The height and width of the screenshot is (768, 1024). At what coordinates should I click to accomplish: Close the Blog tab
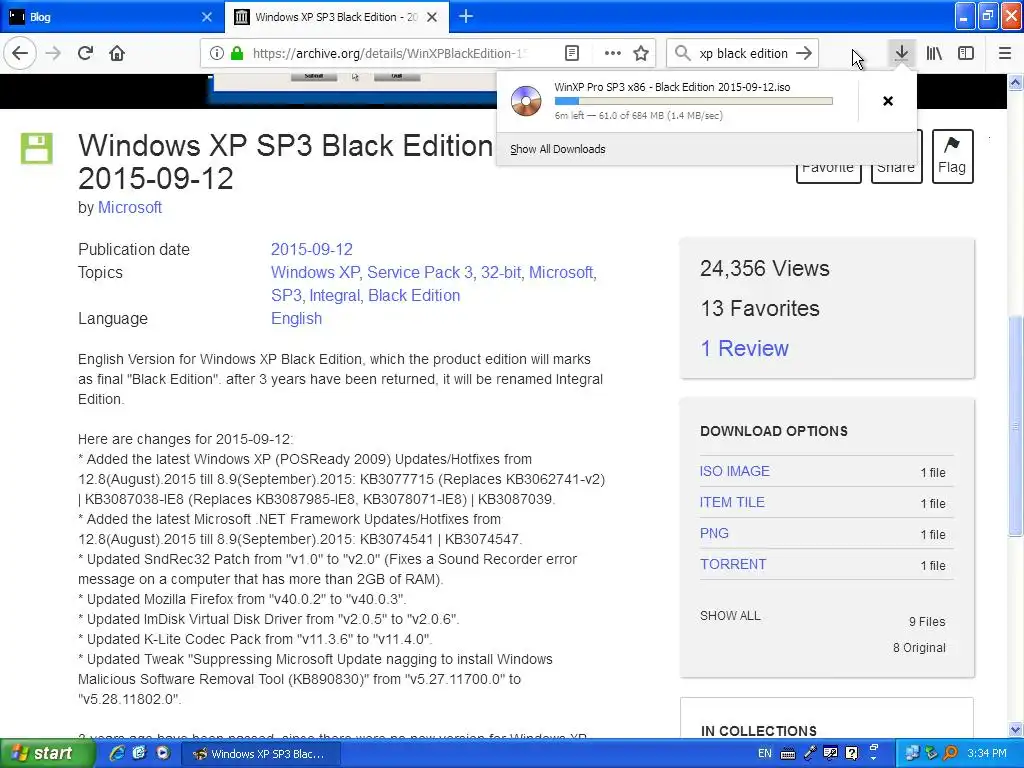pos(207,17)
